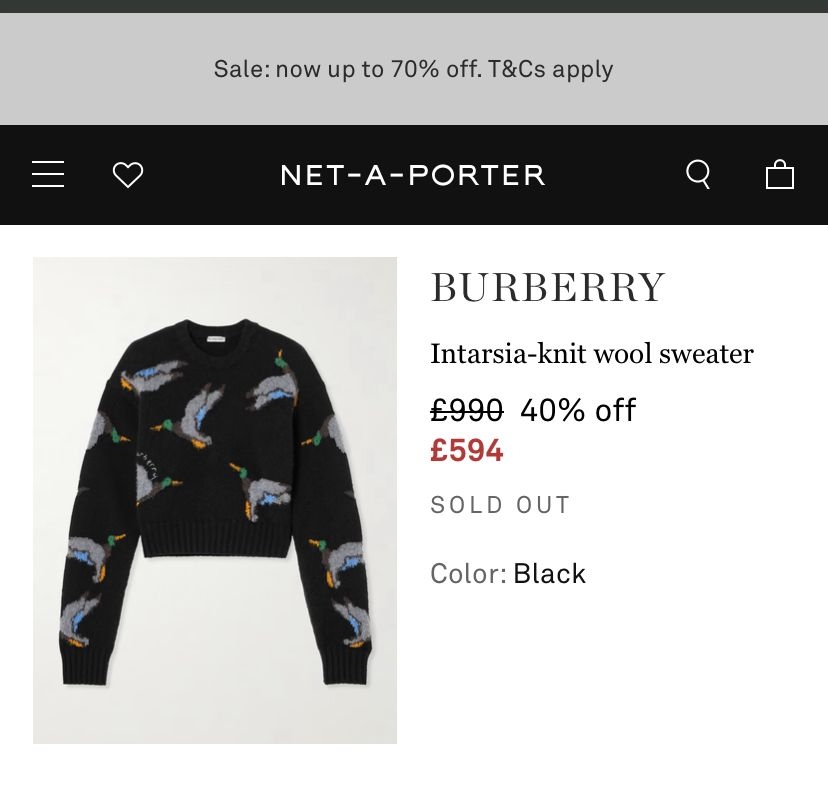The width and height of the screenshot is (828, 786).
Task: Click the search magnifier icon
Action: click(698, 175)
